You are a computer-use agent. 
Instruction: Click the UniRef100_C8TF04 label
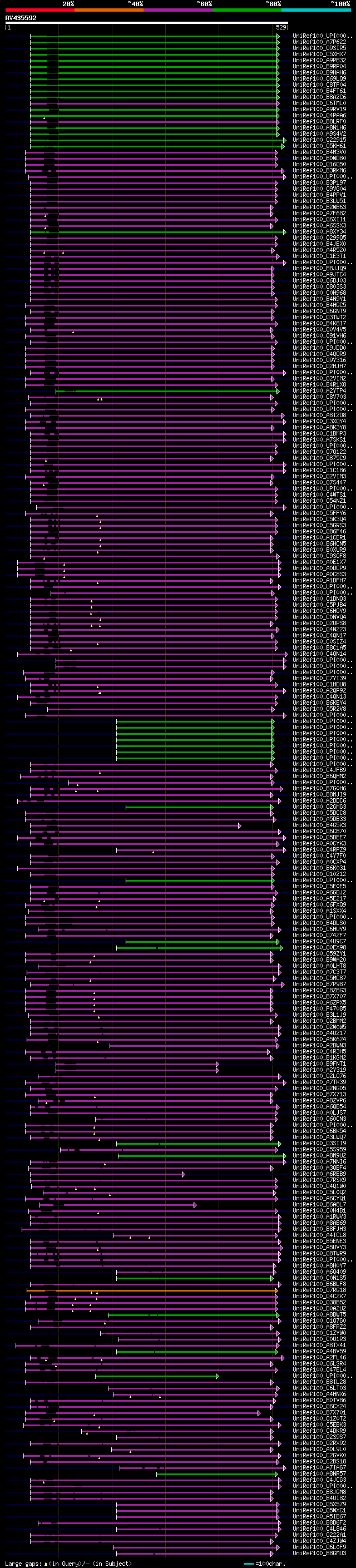point(319,85)
